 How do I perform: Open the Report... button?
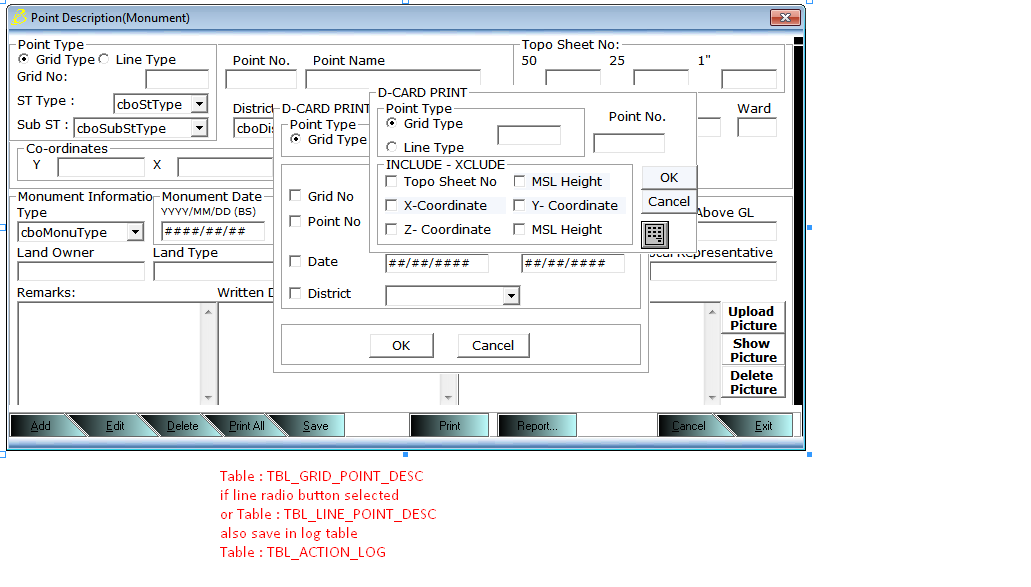537,426
